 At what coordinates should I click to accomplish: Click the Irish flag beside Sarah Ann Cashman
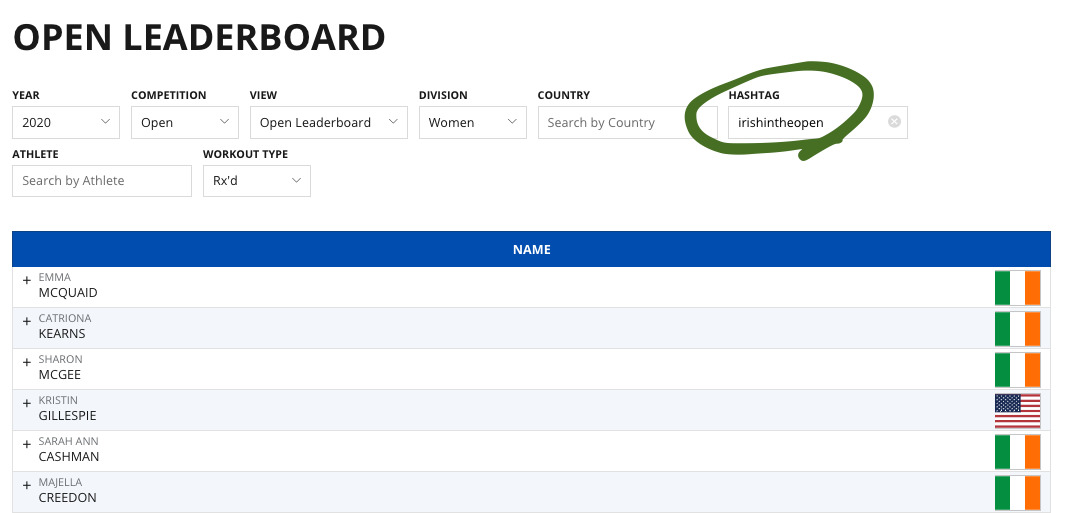click(x=1017, y=451)
